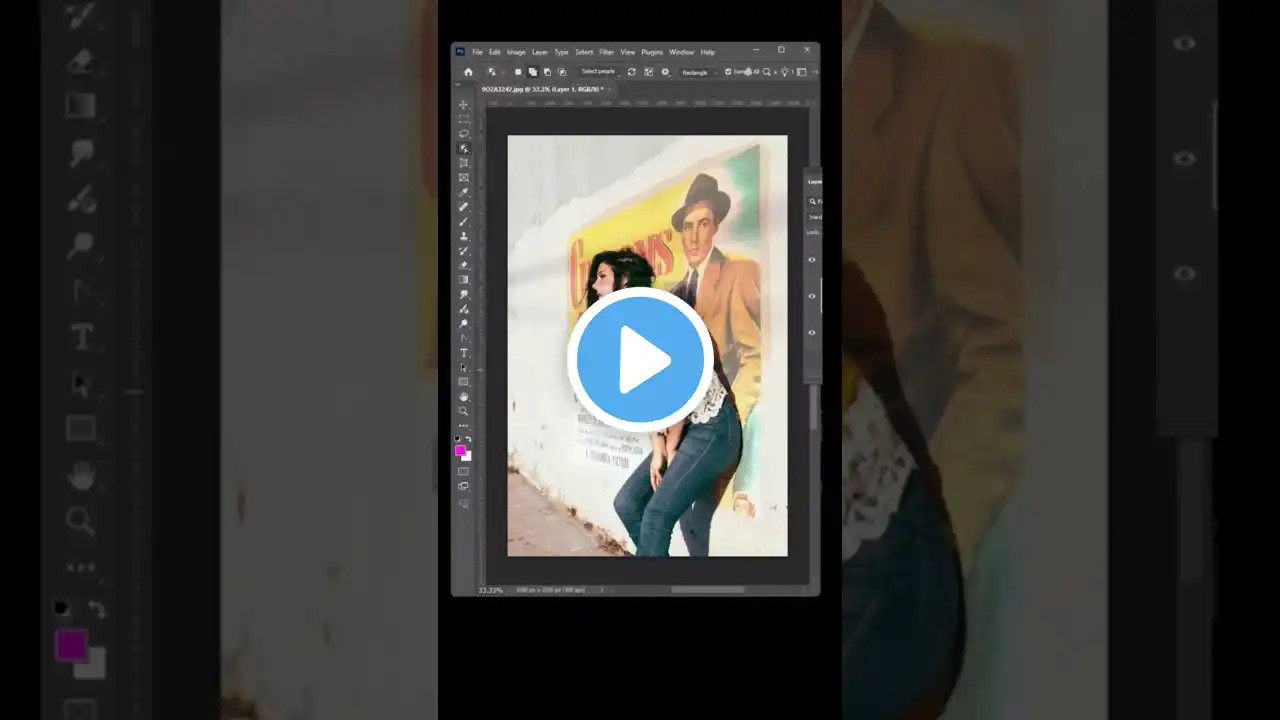Click the white background color swatch
This screenshot has width=1280, height=720.
(468, 457)
